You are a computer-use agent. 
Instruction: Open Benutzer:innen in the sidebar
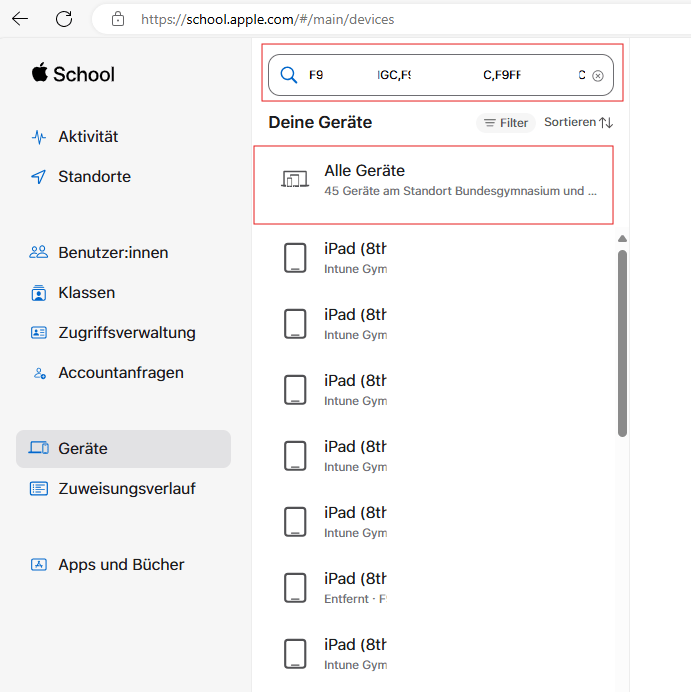coord(113,253)
